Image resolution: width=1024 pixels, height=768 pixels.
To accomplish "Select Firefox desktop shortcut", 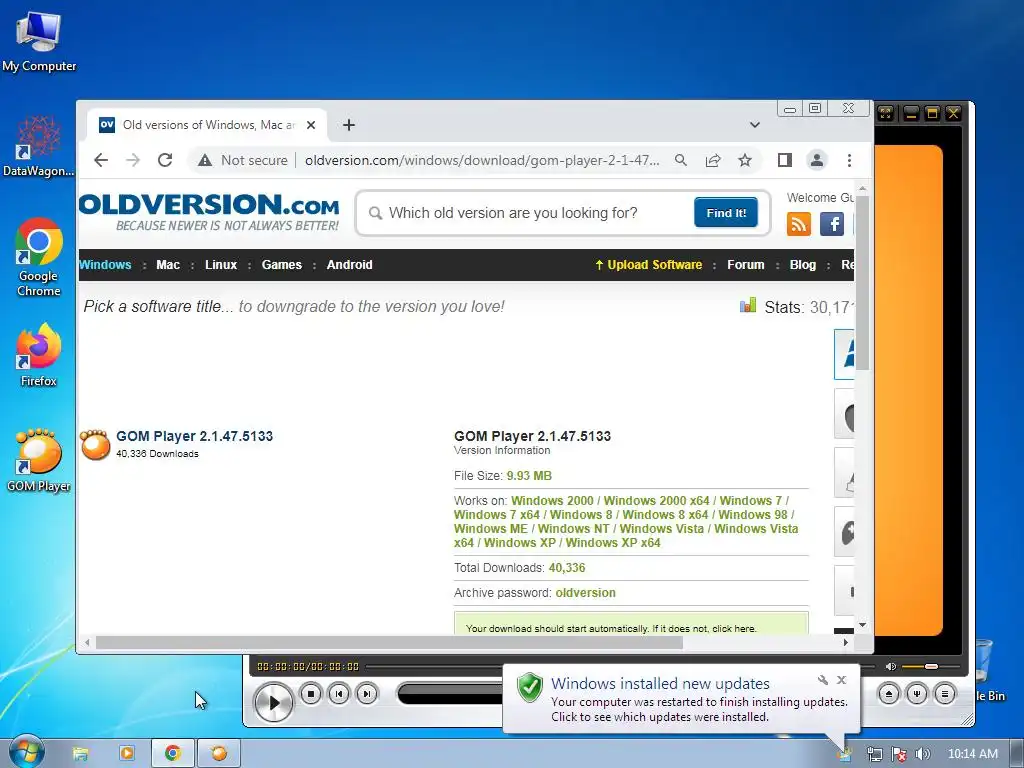I will point(39,355).
